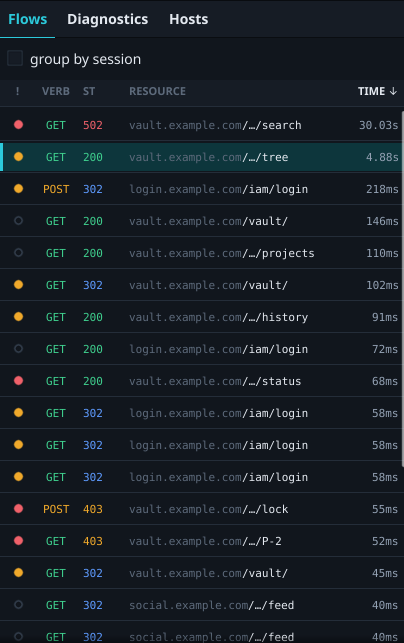Select the 218ms login.example.com/iam/login resource
Screen dimensions: 404x643
pos(219,189)
